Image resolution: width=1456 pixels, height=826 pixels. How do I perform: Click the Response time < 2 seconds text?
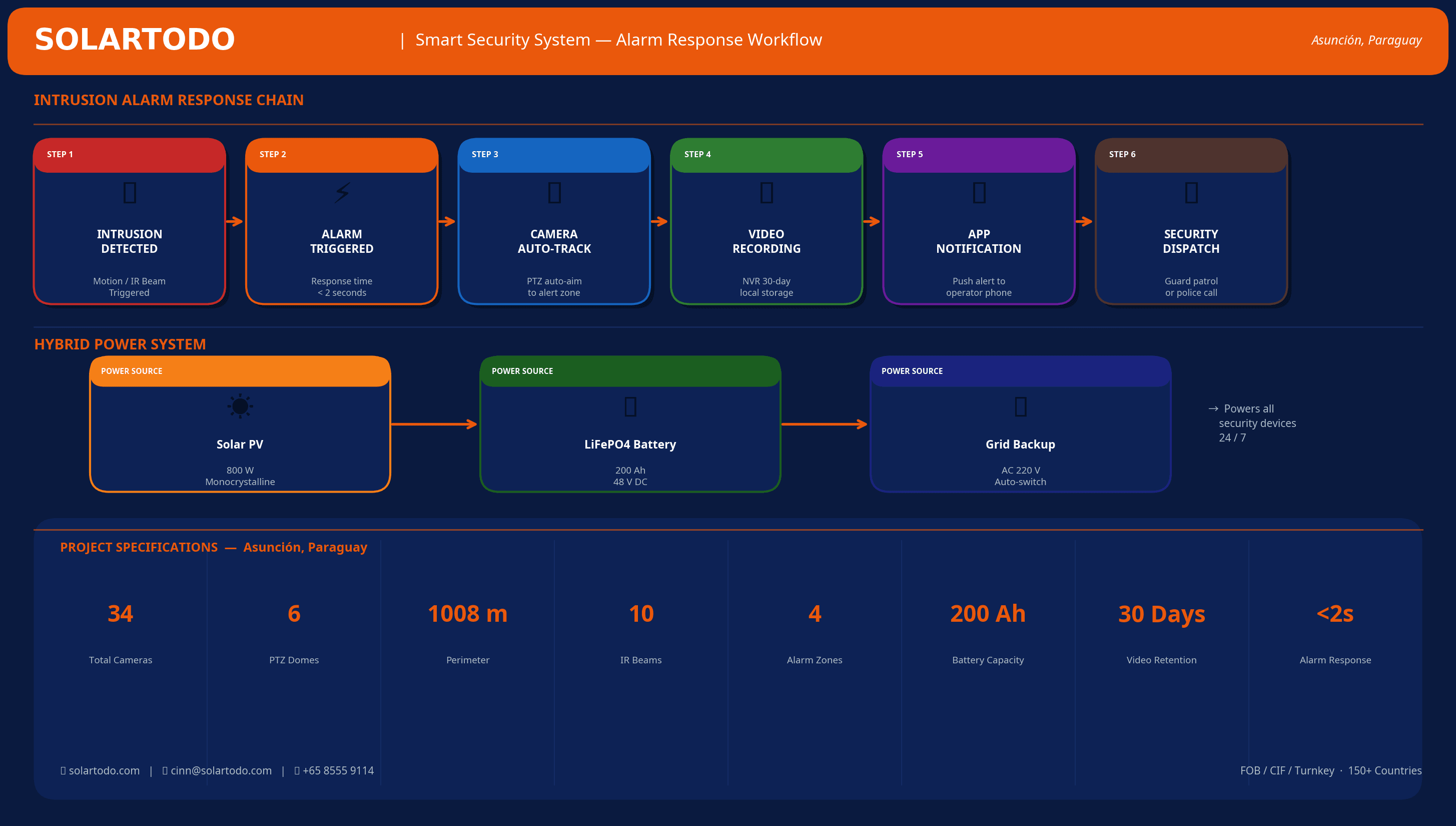tap(342, 286)
